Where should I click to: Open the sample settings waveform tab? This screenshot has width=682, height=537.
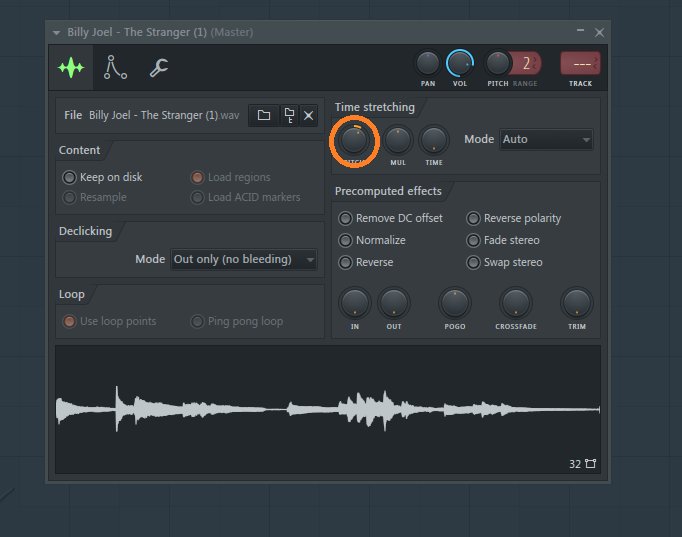coord(71,68)
